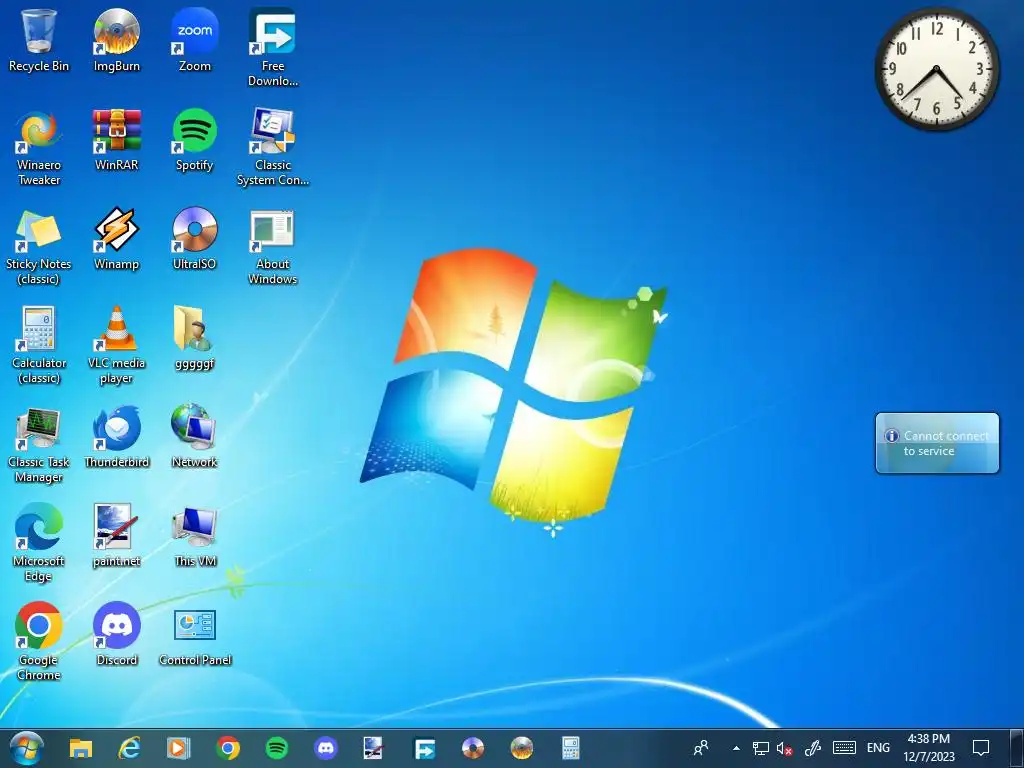Open the network status tray icon
1024x768 pixels.
(760, 748)
